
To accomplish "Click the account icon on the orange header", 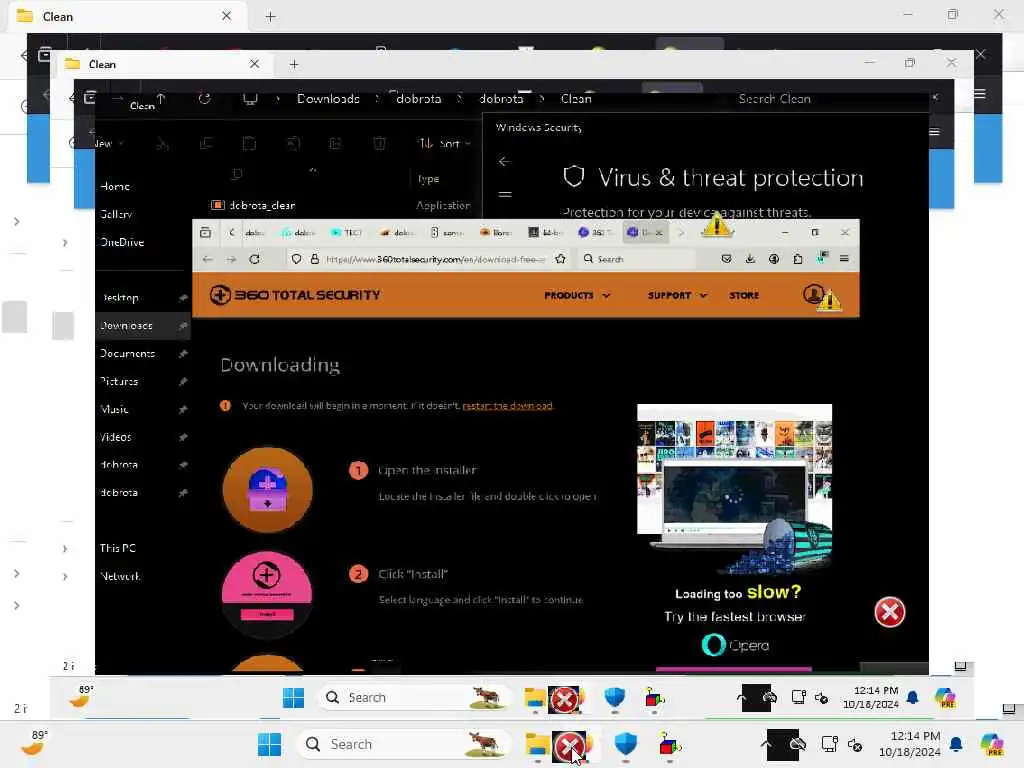I will point(813,294).
